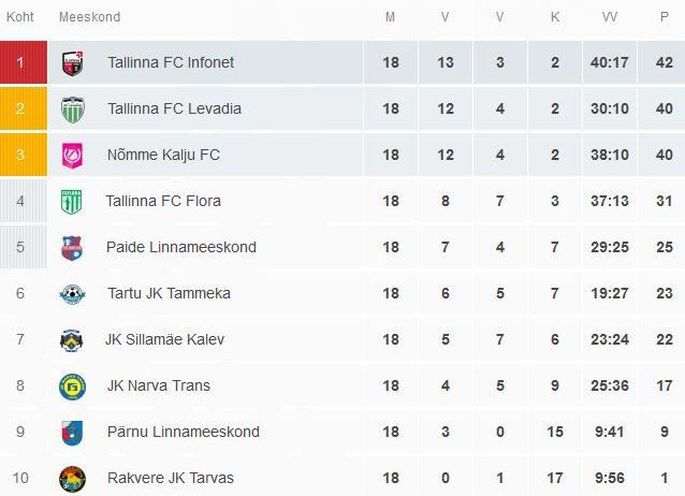Click the pink Nõmme Kalju FC logo

(73, 155)
